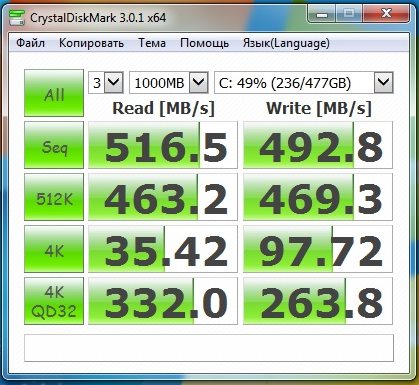
Task: Click the Seq read result 516.5
Action: (x=163, y=145)
